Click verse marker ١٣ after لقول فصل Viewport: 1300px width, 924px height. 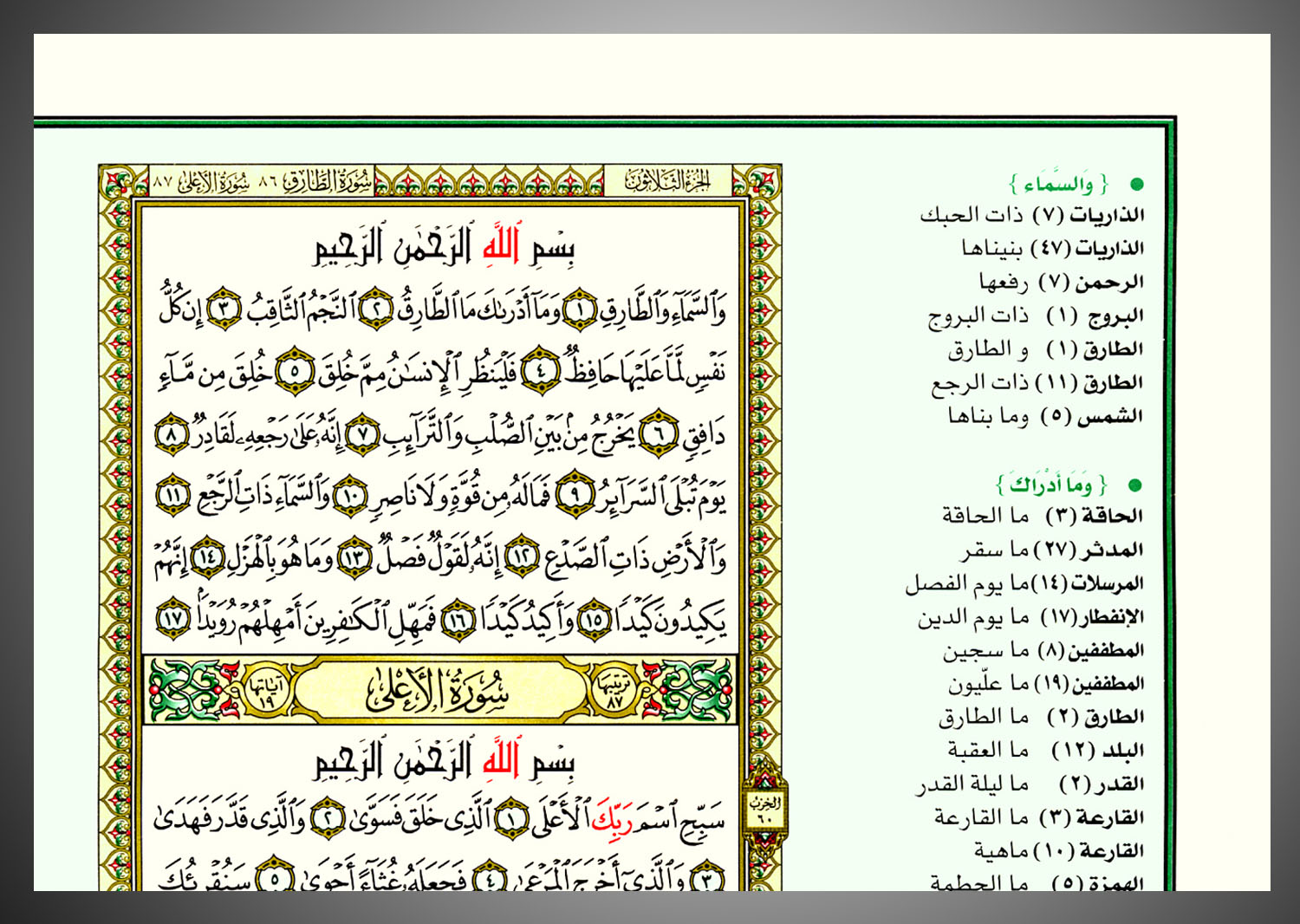[x=354, y=558]
